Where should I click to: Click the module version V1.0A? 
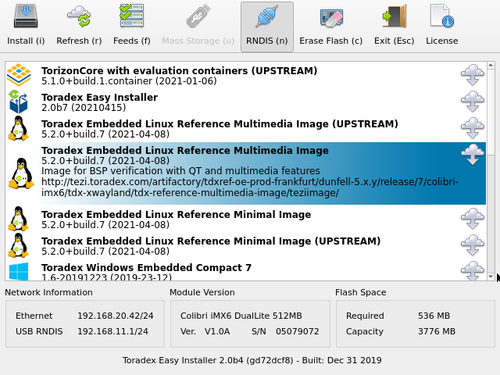click(x=217, y=331)
